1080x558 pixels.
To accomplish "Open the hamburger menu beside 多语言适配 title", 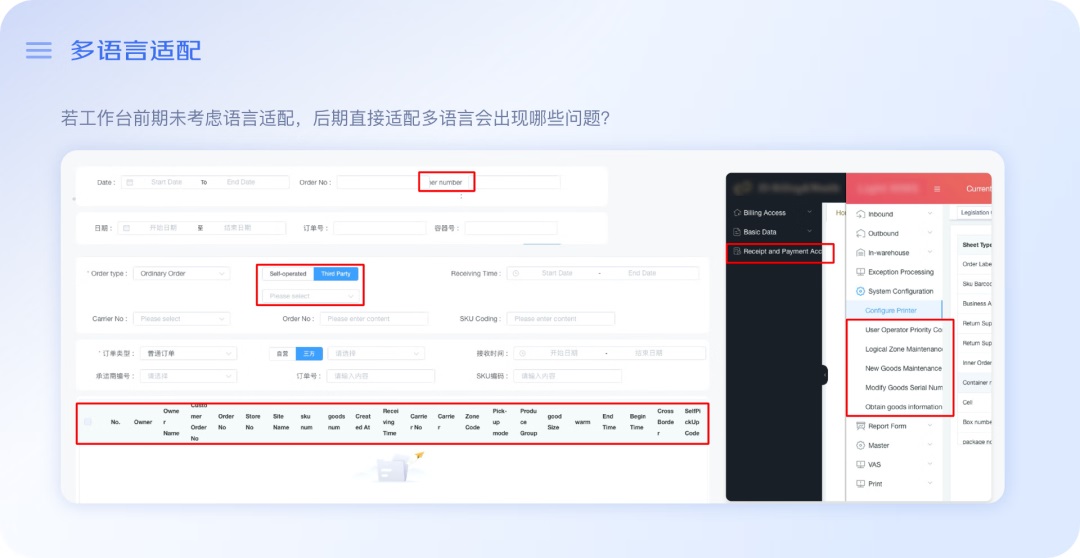I will [39, 50].
